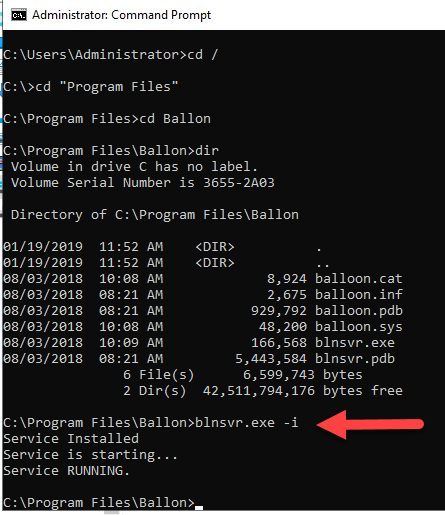Click the balloon.sys file name
Image resolution: width=445 pixels, height=515 pixels.
point(359,327)
